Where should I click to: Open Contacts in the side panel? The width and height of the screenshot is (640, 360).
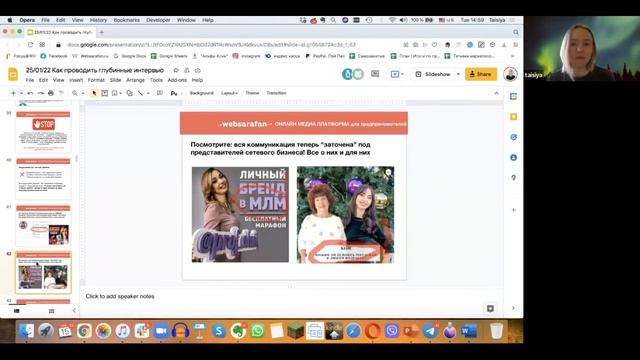pyautogui.click(x=513, y=158)
